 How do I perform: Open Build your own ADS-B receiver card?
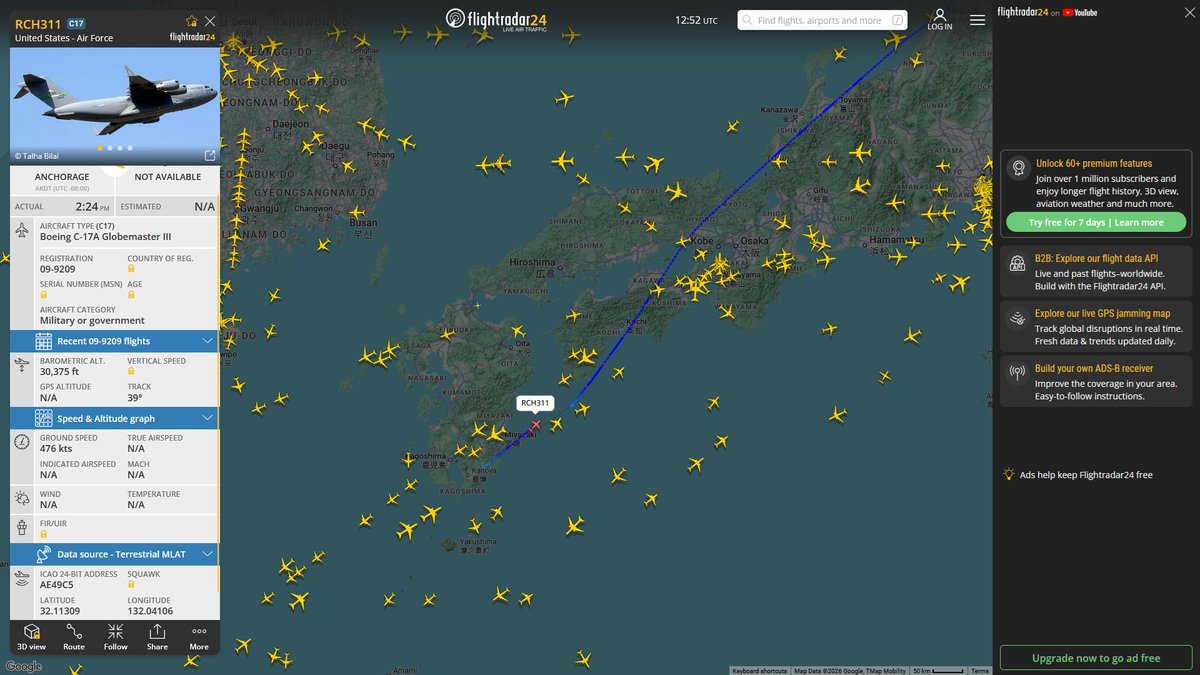[1096, 382]
